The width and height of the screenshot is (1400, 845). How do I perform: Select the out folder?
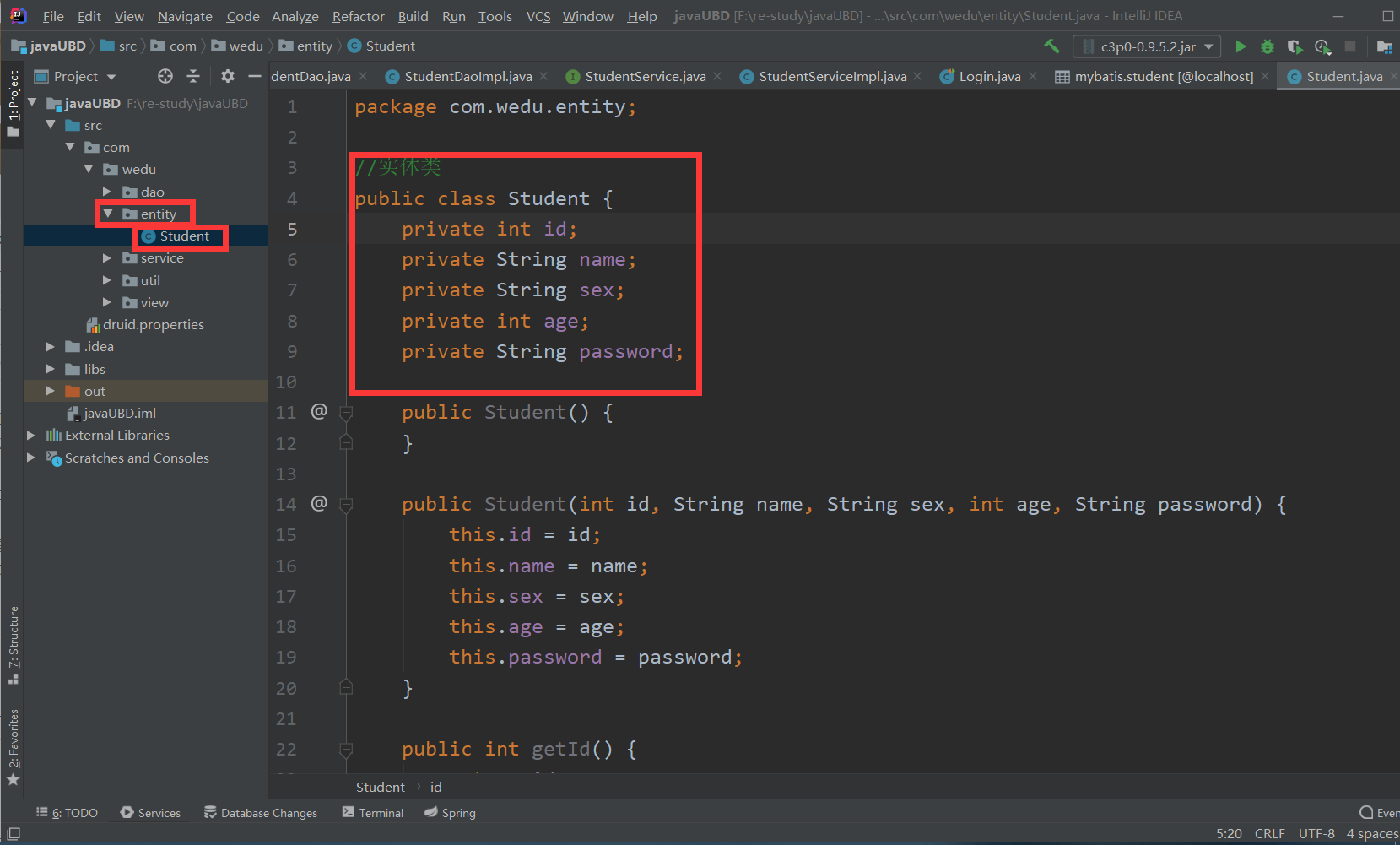click(x=94, y=391)
